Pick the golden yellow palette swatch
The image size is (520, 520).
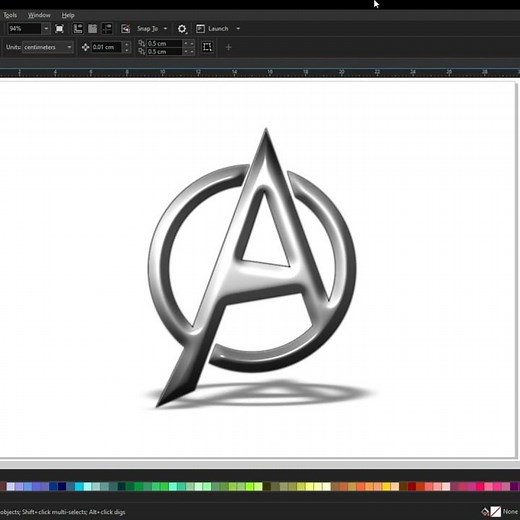point(386,486)
